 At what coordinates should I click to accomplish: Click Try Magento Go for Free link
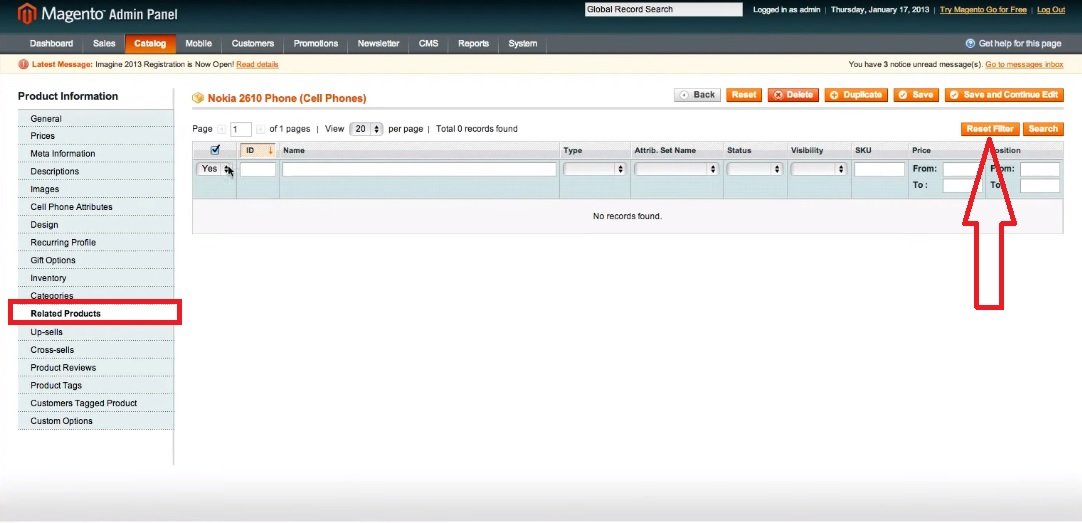coord(983,10)
